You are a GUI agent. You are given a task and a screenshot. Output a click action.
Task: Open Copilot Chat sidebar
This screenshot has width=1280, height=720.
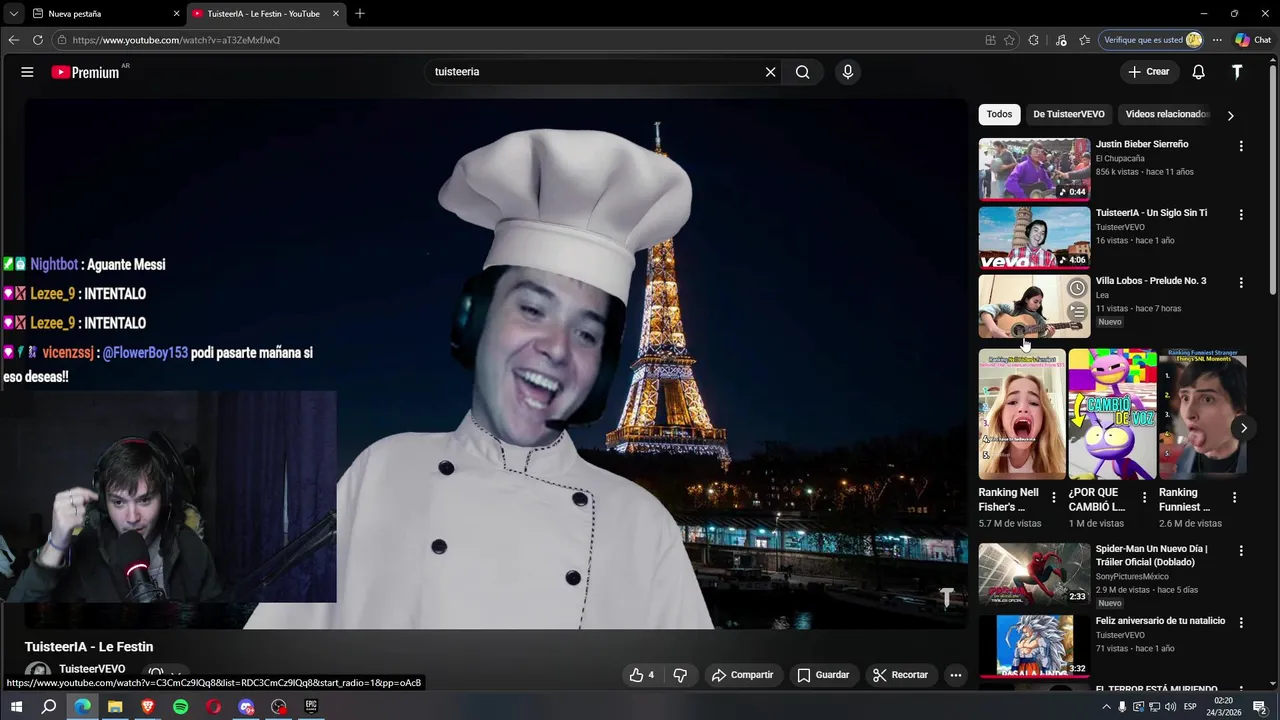(1253, 40)
